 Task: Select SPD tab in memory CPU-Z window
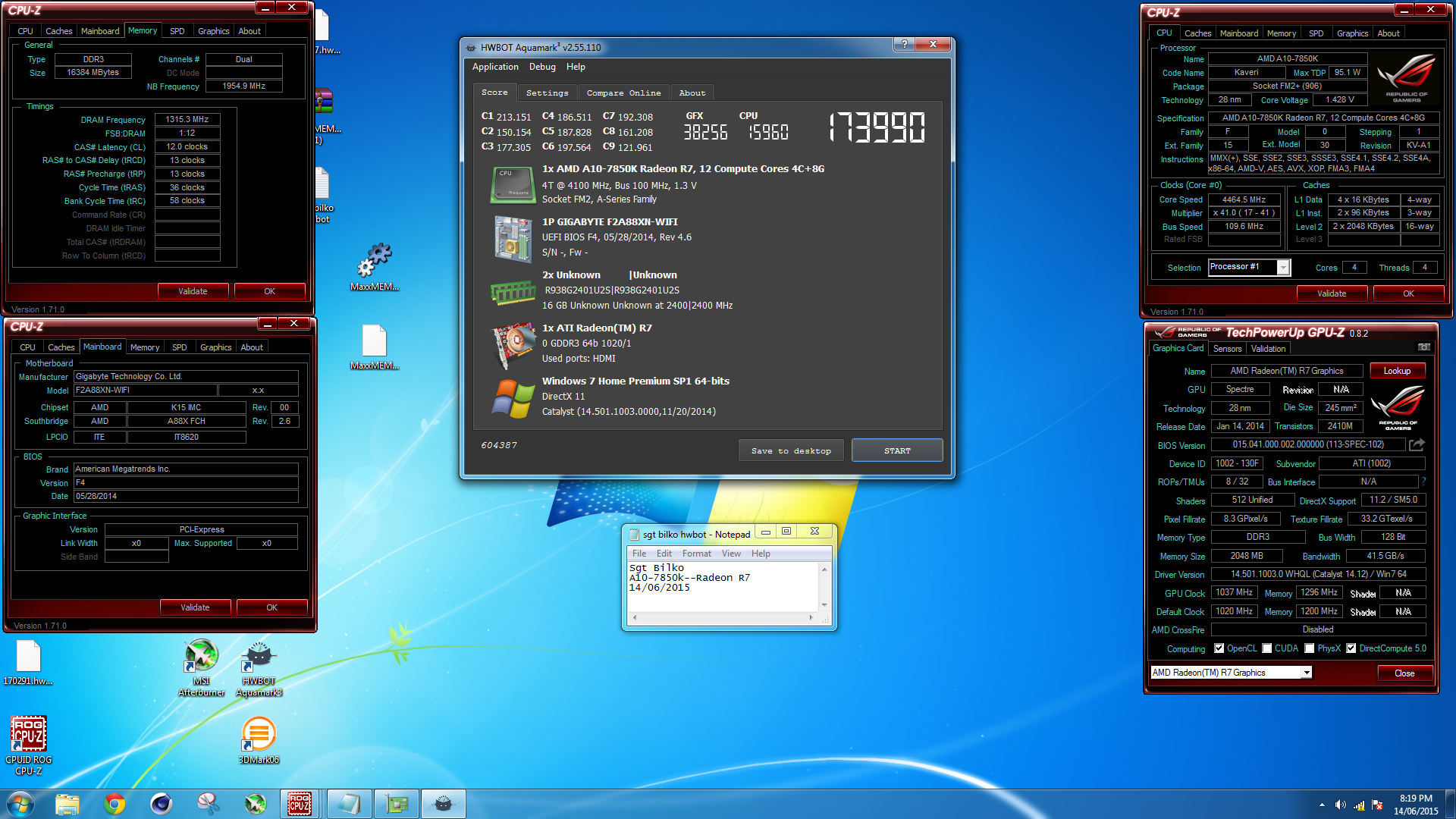click(177, 31)
